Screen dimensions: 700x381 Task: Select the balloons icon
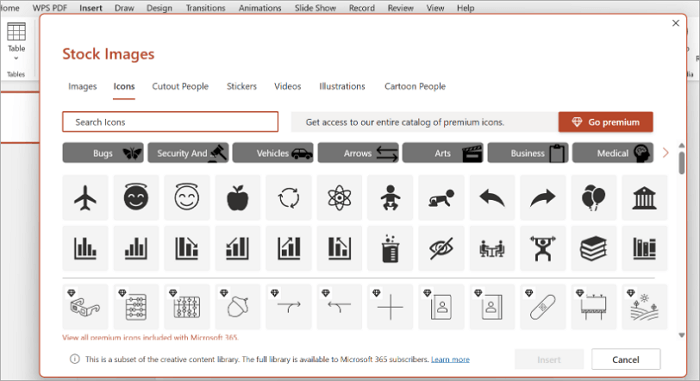click(x=593, y=197)
